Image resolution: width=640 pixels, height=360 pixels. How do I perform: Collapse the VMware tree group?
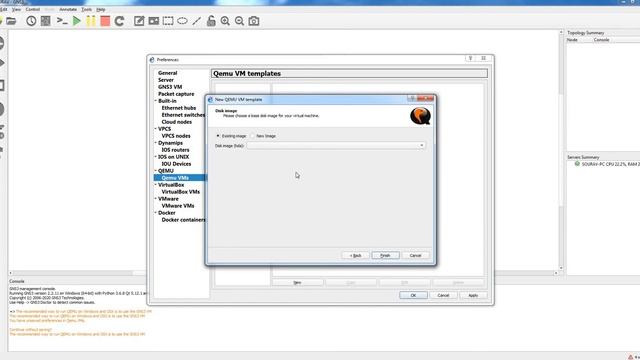[156, 199]
